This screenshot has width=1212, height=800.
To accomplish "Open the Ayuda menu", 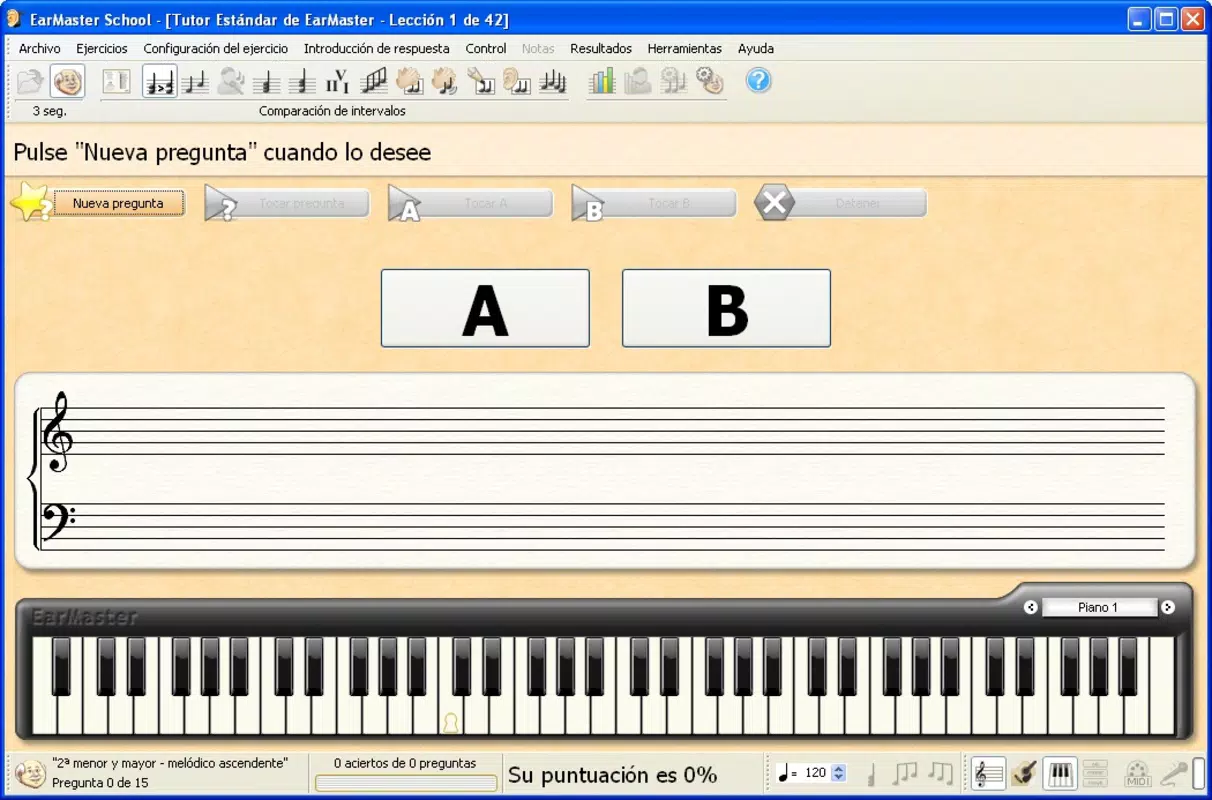I will click(x=756, y=48).
